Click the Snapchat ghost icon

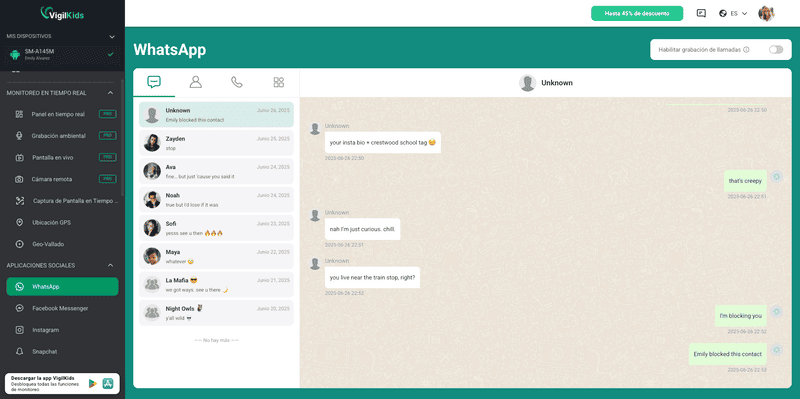point(19,352)
